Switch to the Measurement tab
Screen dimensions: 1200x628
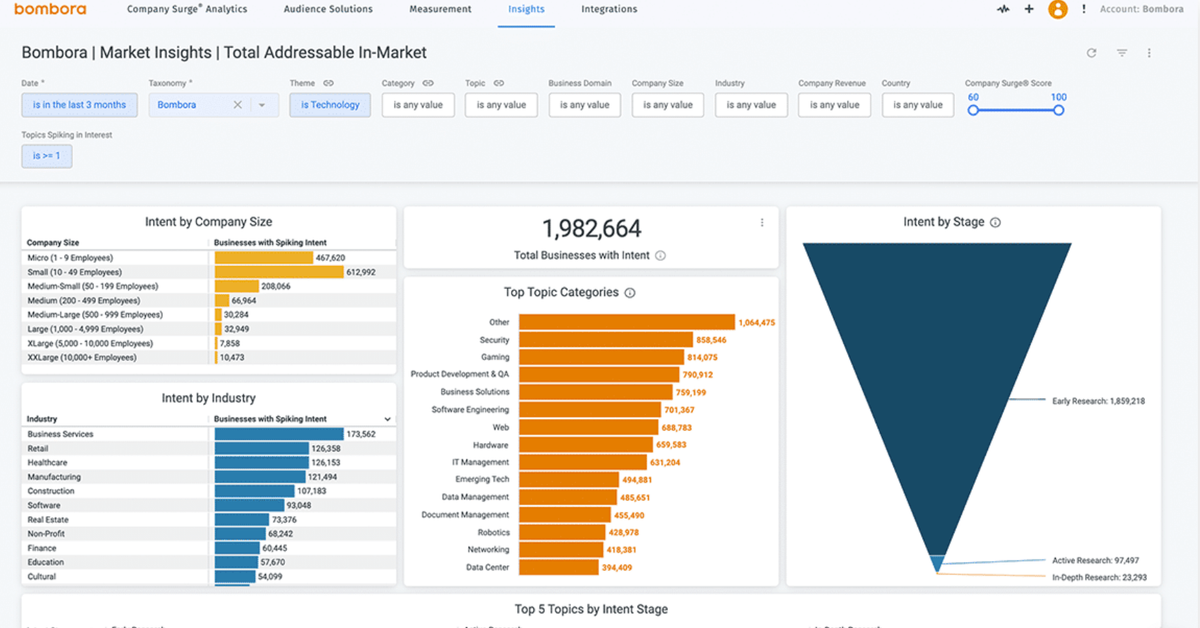pyautogui.click(x=440, y=9)
